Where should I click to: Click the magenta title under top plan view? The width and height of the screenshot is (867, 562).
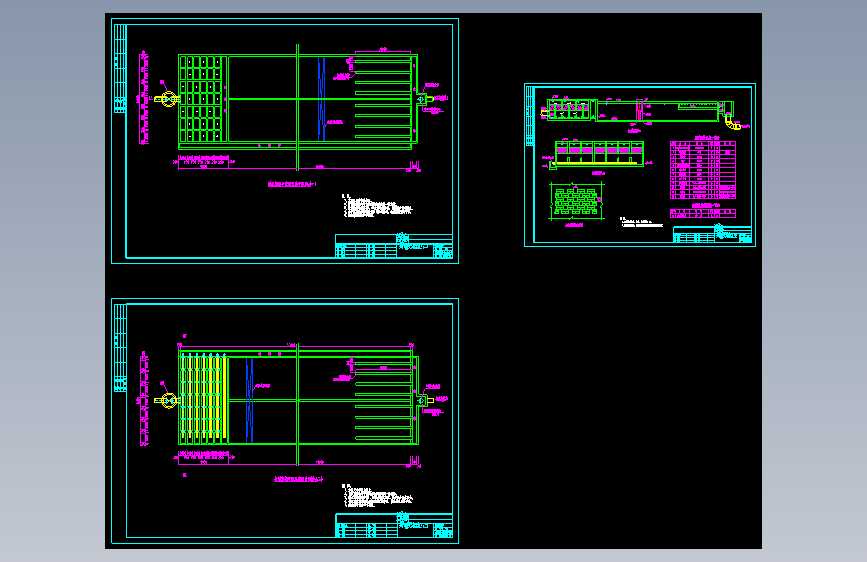point(292,184)
